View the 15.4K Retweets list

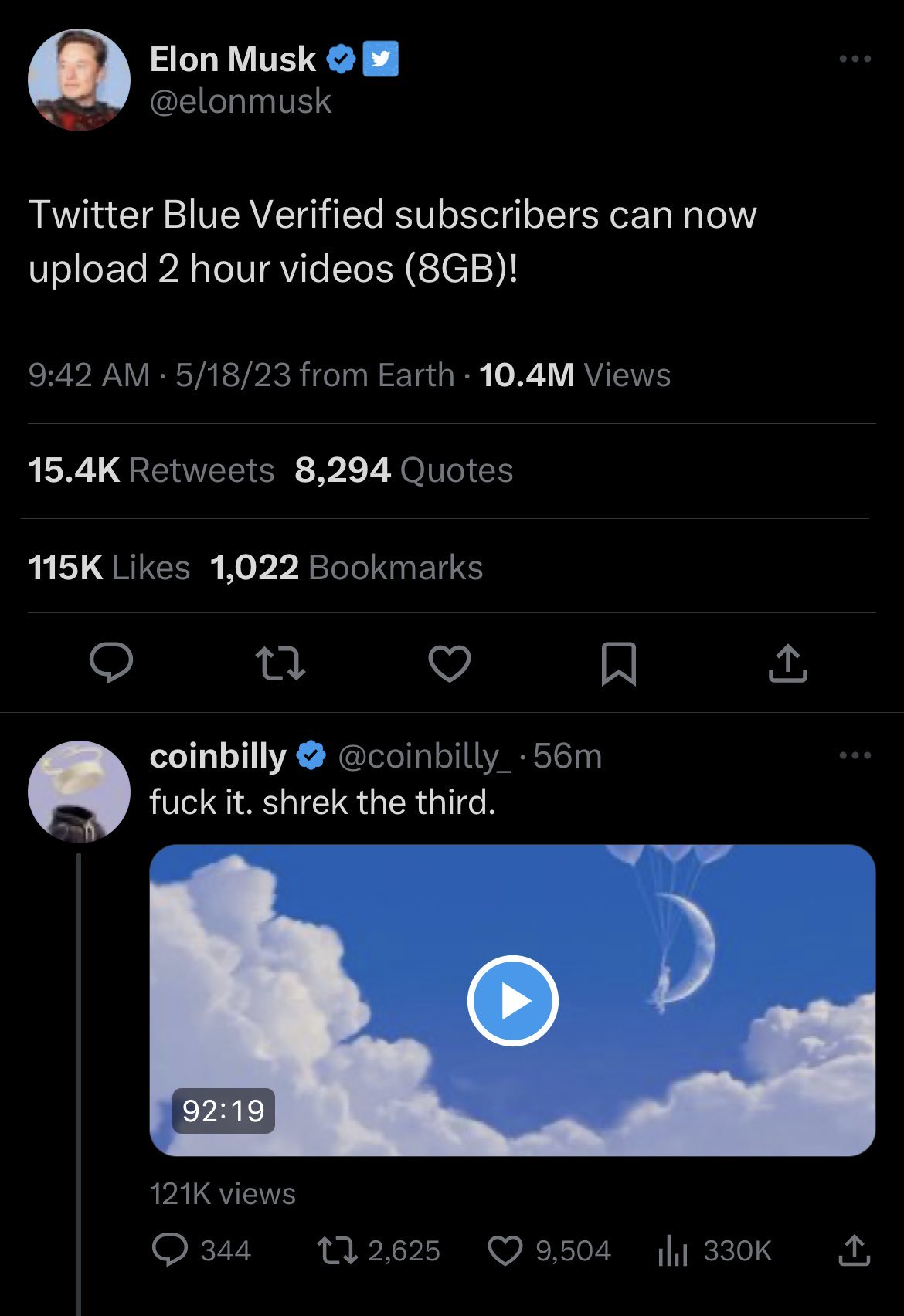[151, 470]
